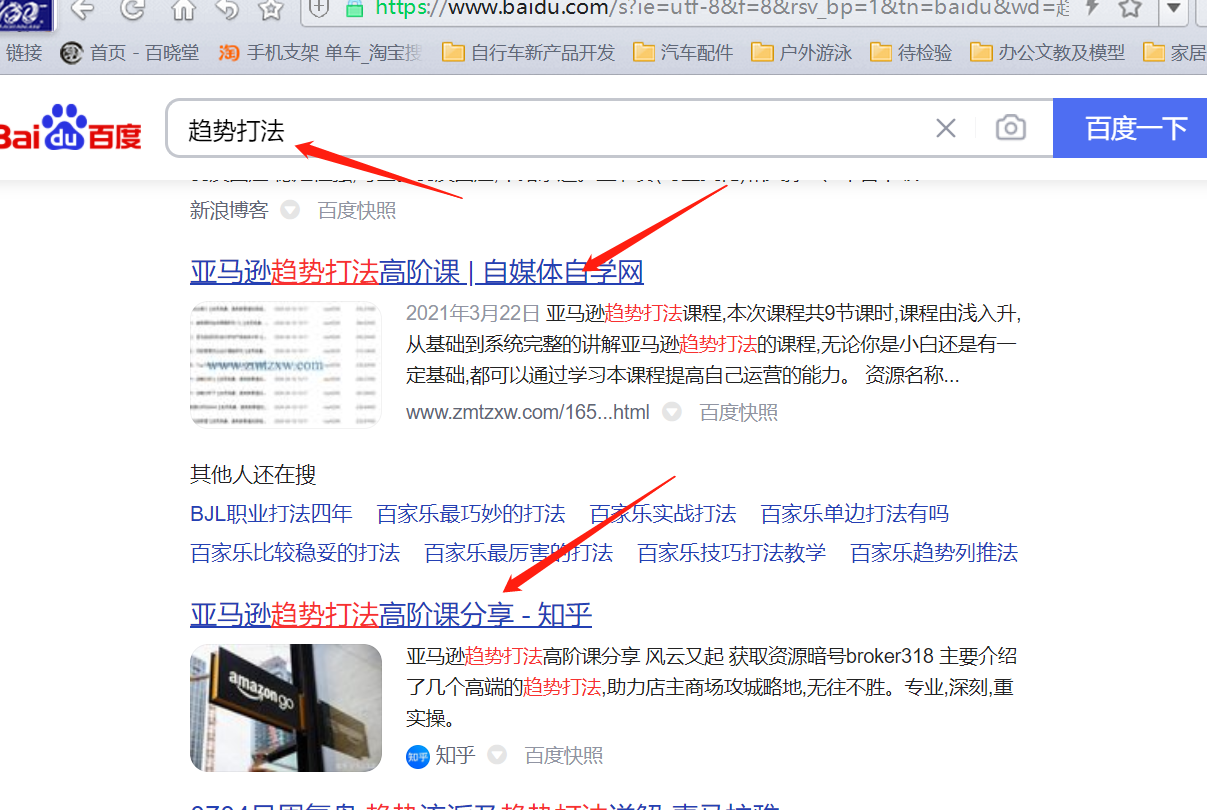
Task: Click the 百度一下 search button
Action: [x=1130, y=128]
